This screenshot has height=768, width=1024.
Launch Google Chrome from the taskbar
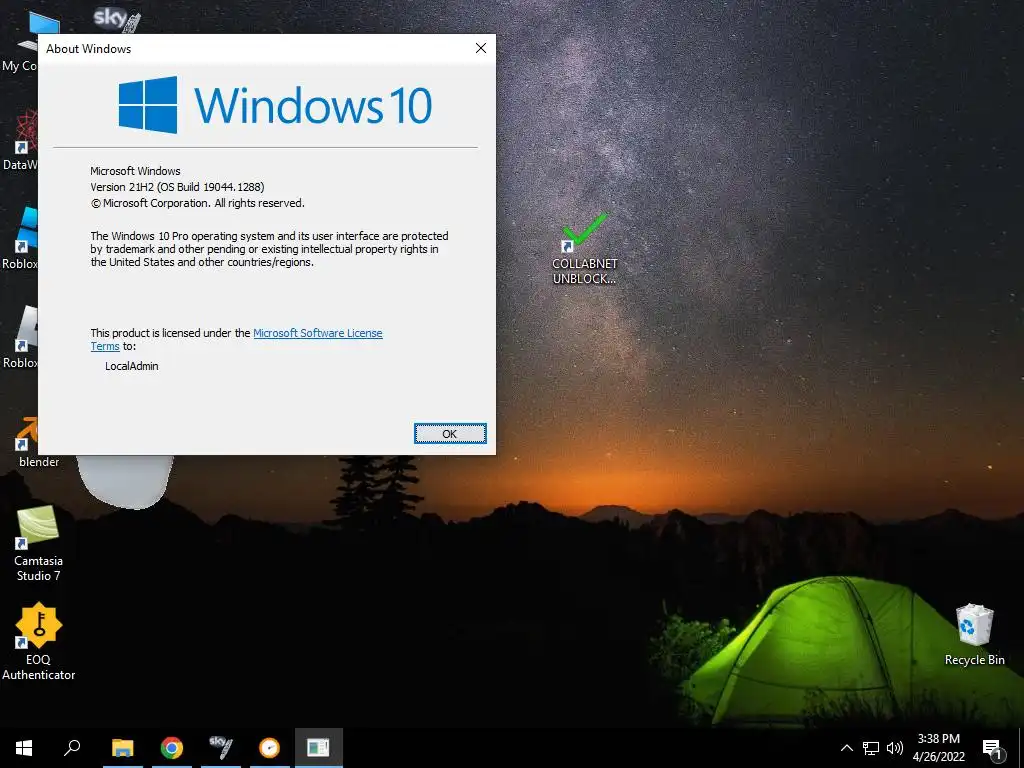(x=172, y=748)
